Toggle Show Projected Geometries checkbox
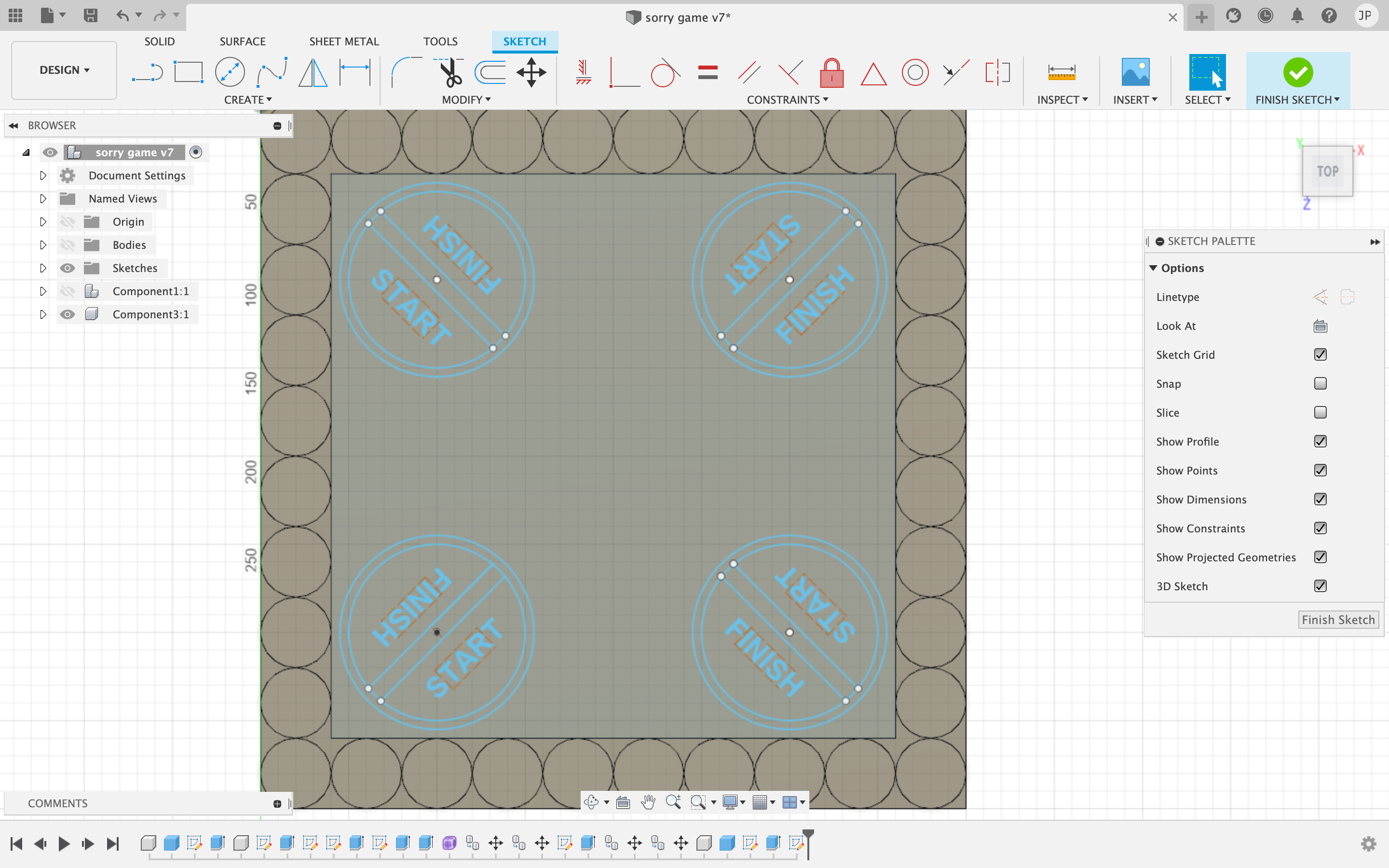 point(1320,557)
